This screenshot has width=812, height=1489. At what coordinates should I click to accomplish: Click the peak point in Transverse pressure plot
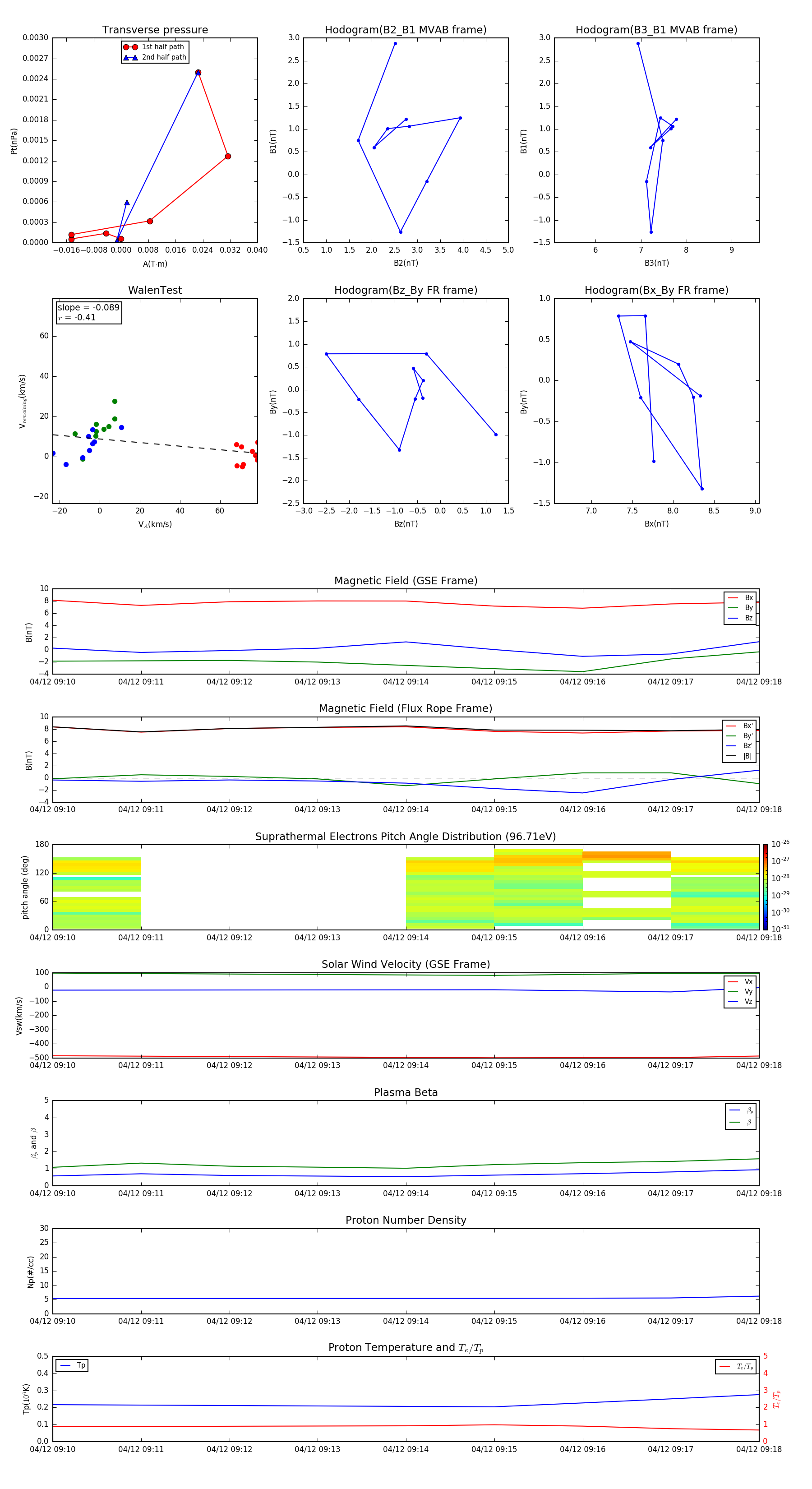(x=198, y=73)
